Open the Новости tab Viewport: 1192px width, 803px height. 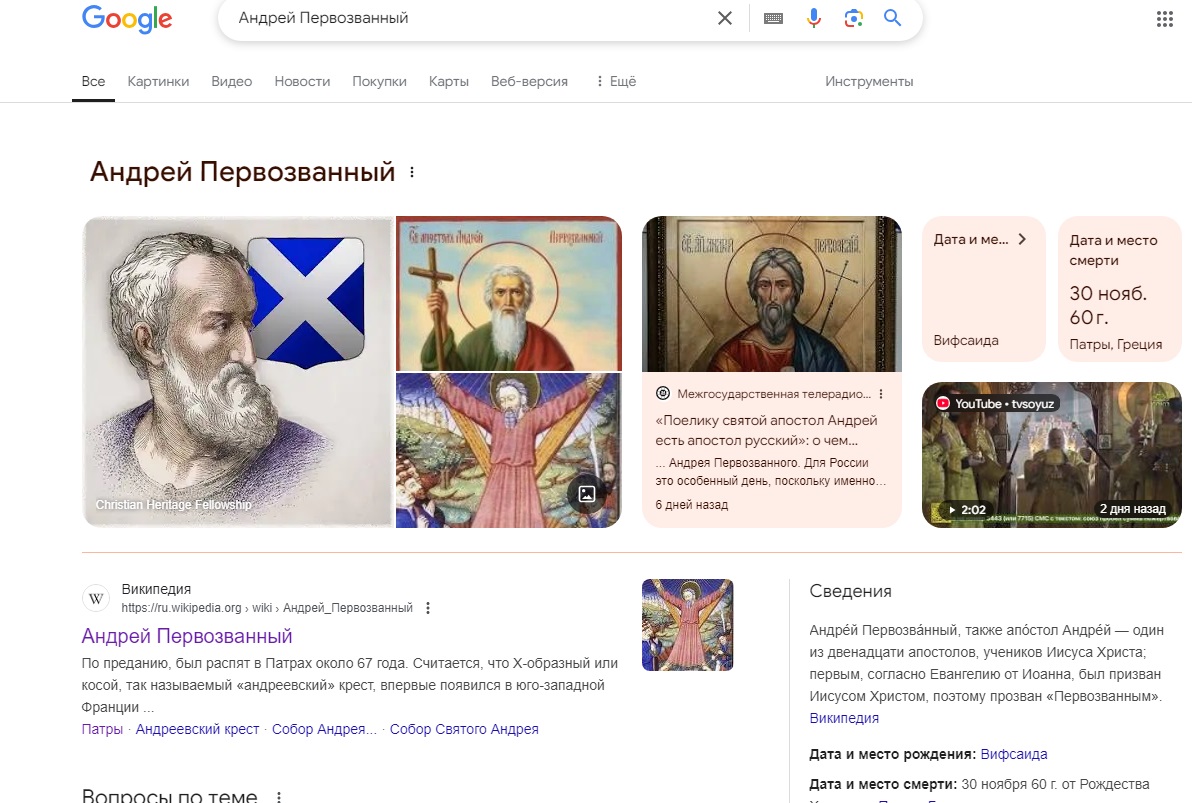click(x=302, y=81)
